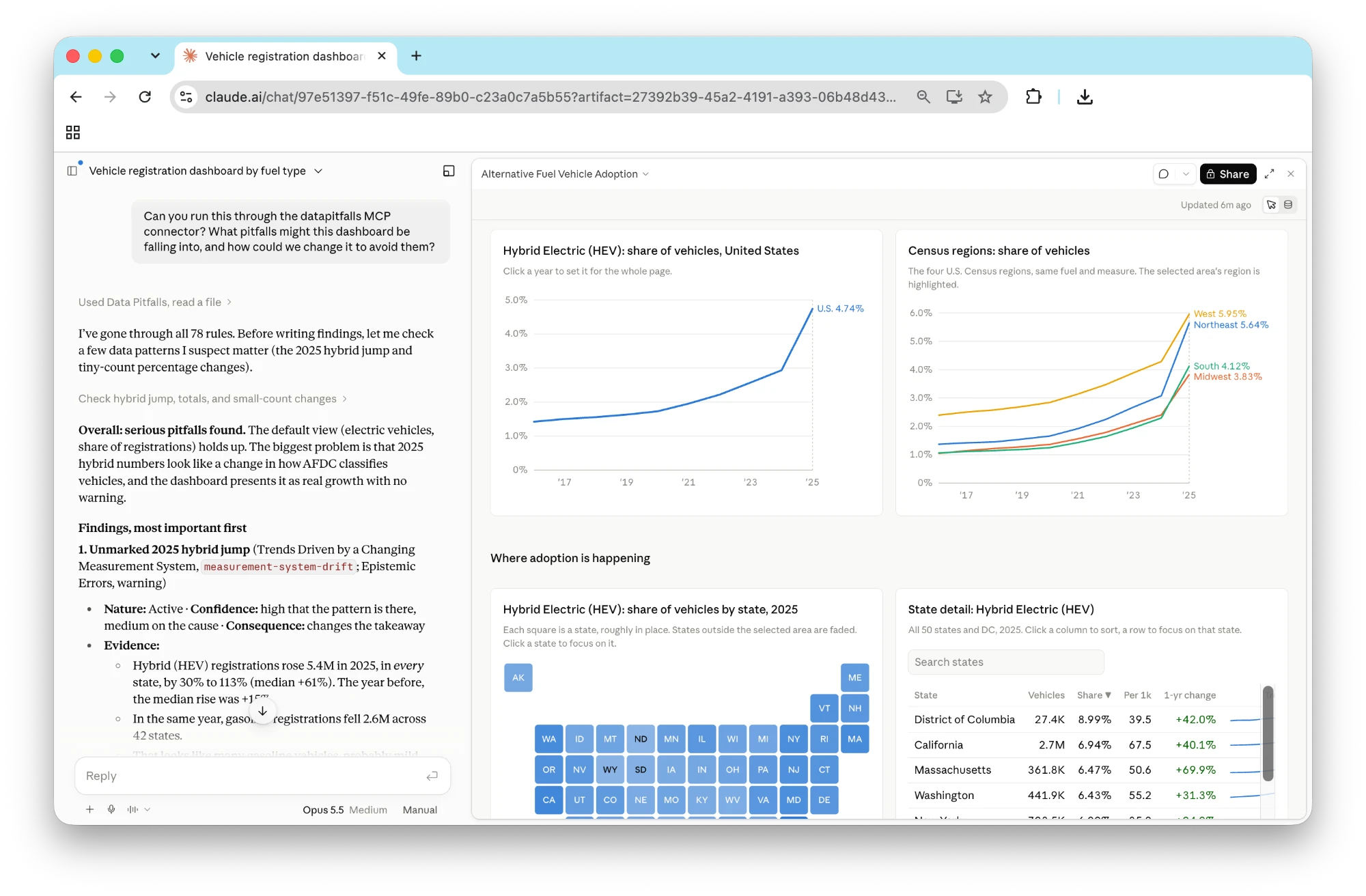Click the Search states field
The height and width of the screenshot is (896, 1366).
(1005, 662)
